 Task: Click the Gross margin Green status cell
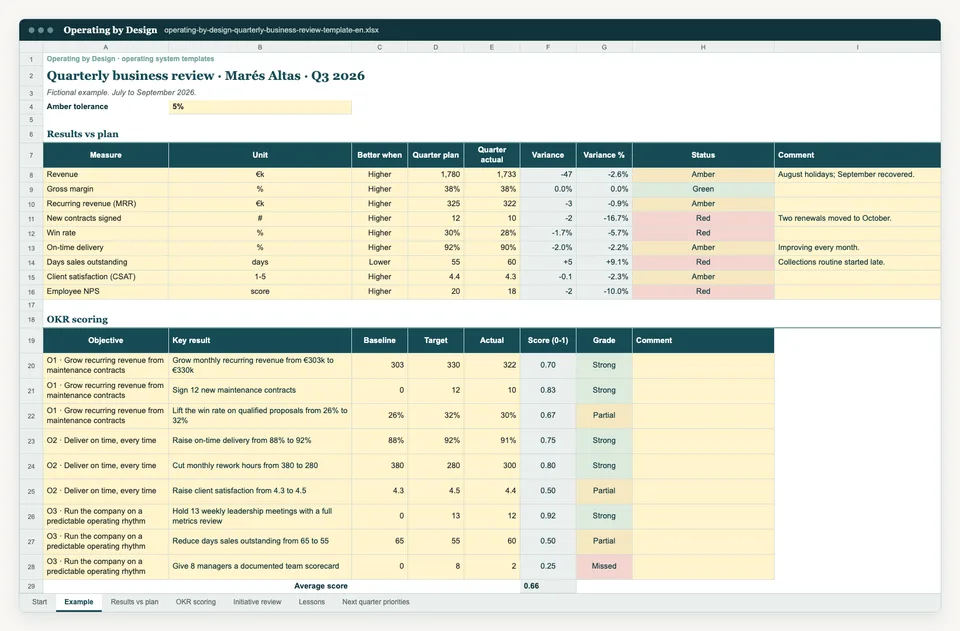click(703, 189)
